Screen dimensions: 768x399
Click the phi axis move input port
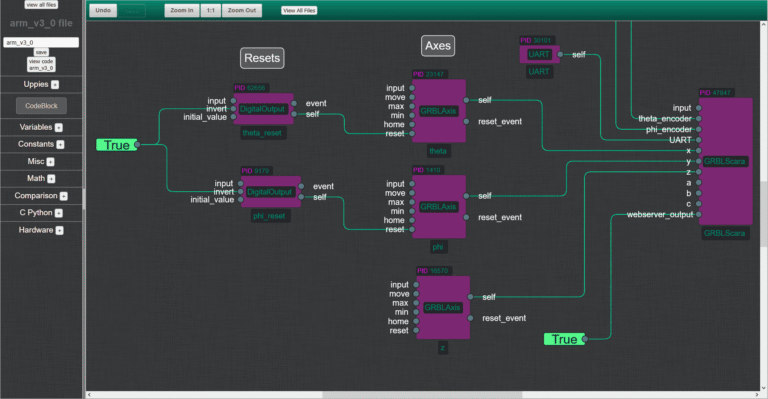[x=412, y=193]
